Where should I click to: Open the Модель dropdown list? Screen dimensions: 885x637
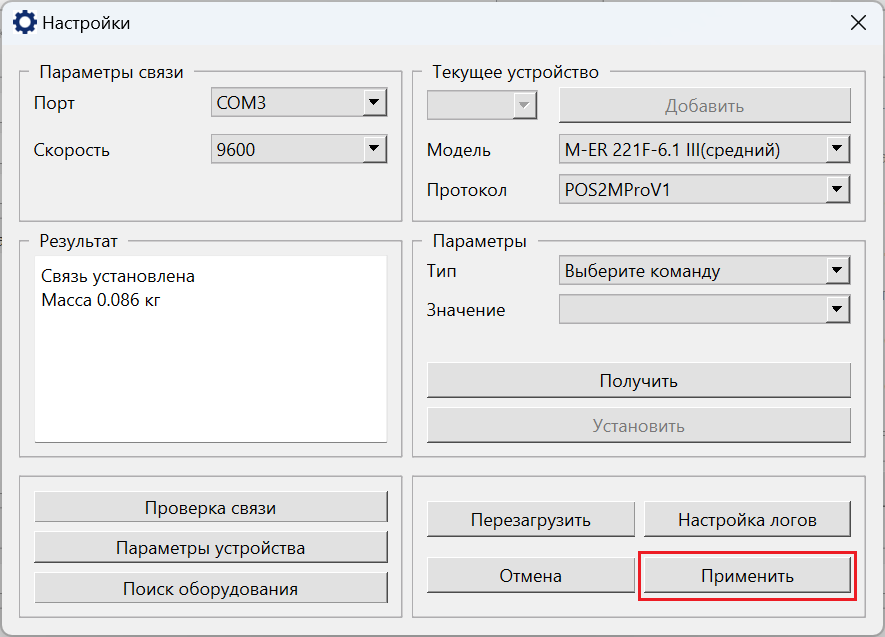click(704, 149)
